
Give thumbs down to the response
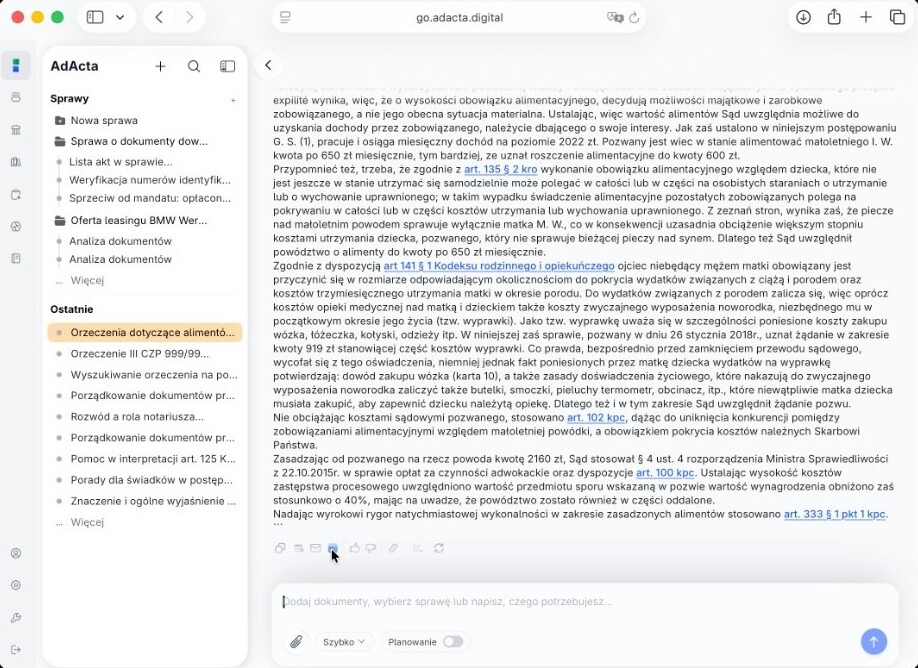pyautogui.click(x=371, y=548)
